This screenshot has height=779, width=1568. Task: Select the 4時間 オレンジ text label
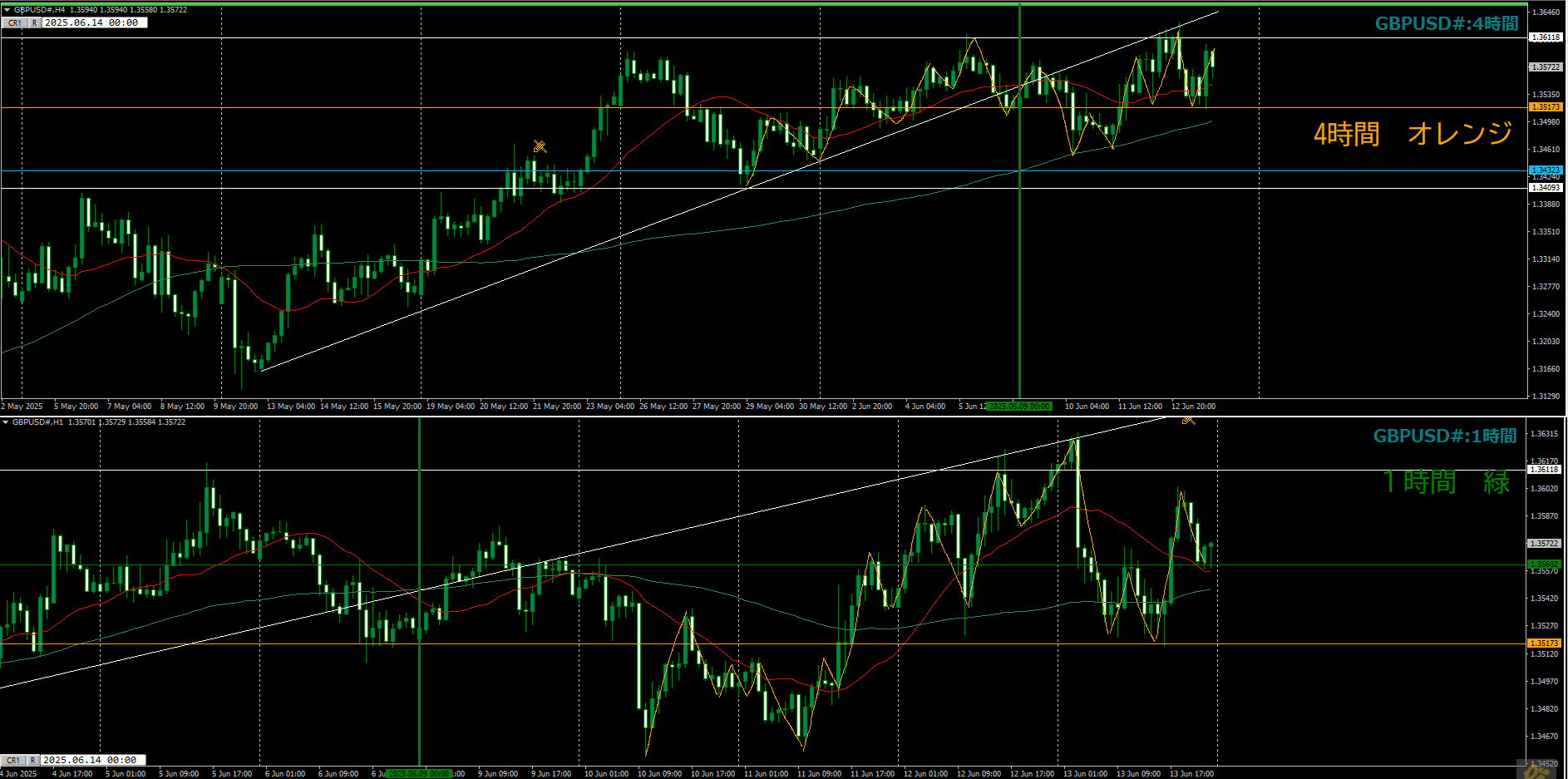pyautogui.click(x=1413, y=133)
